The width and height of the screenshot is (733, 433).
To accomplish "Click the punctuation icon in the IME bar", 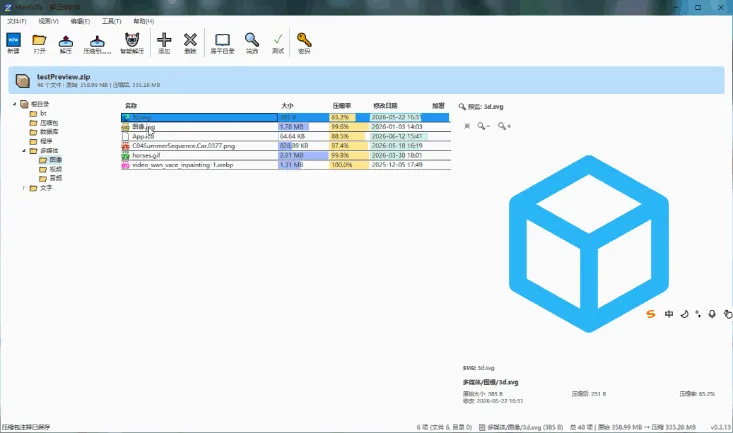I will tap(698, 314).
